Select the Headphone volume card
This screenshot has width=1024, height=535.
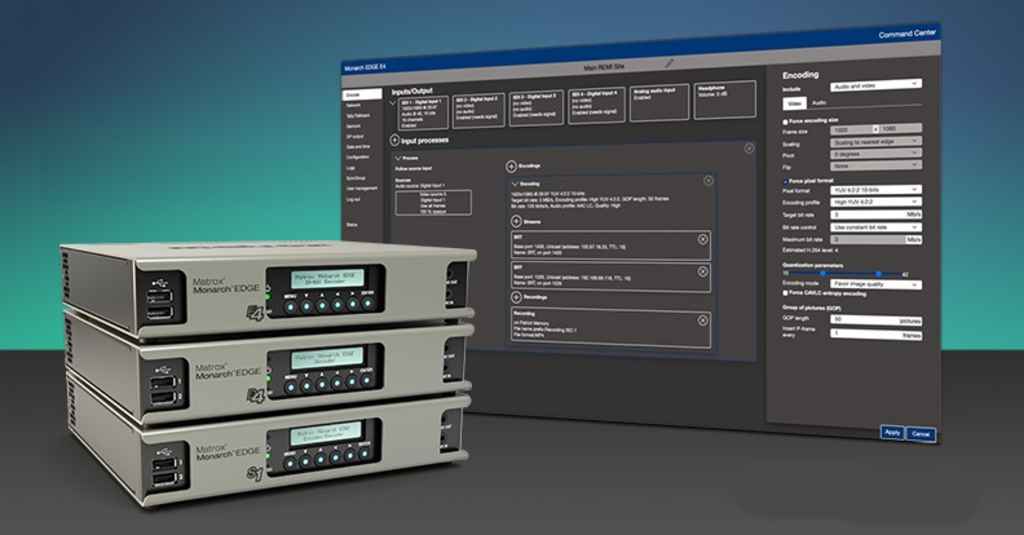click(x=725, y=100)
